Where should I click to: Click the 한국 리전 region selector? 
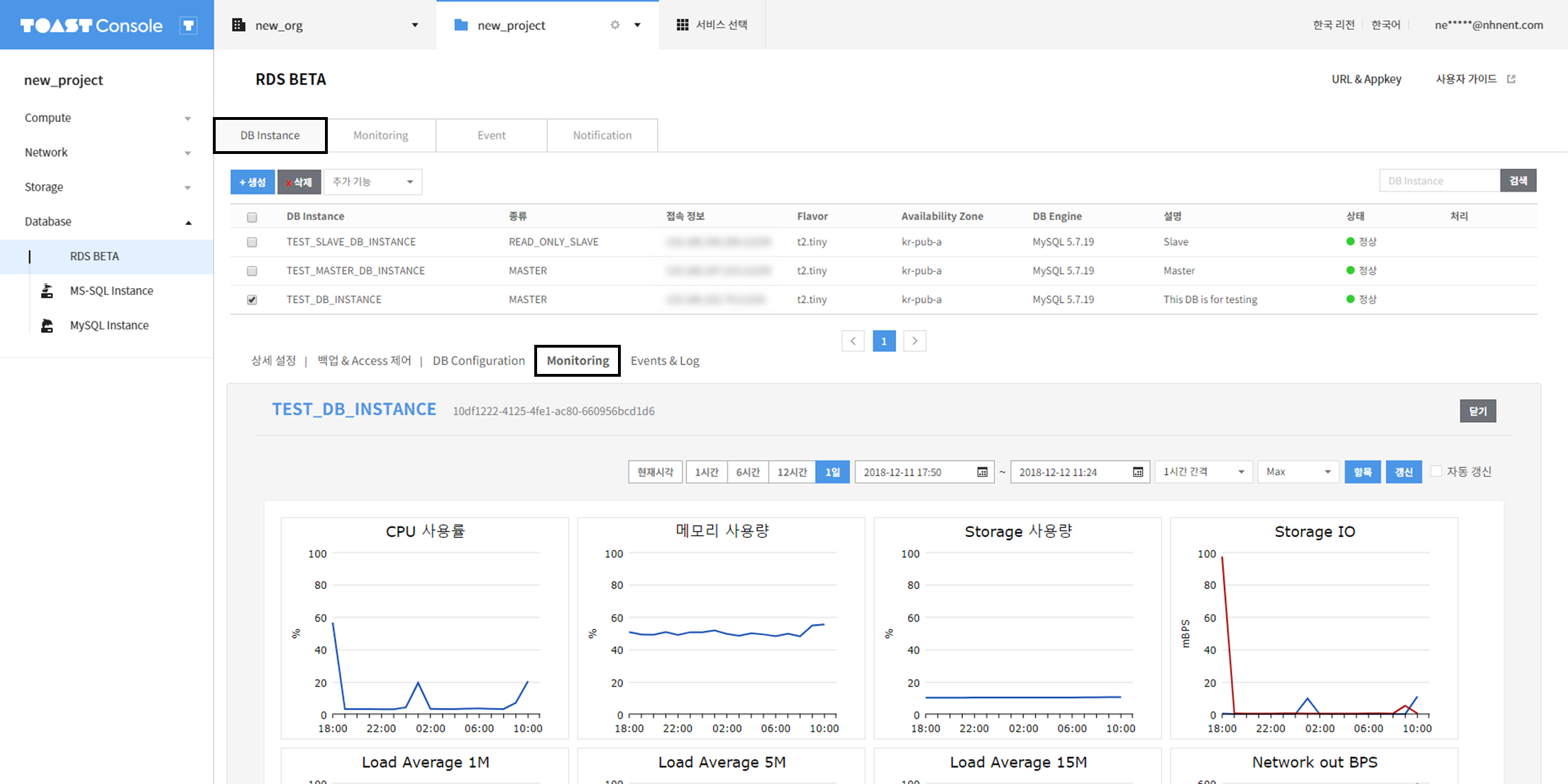pyautogui.click(x=1333, y=25)
